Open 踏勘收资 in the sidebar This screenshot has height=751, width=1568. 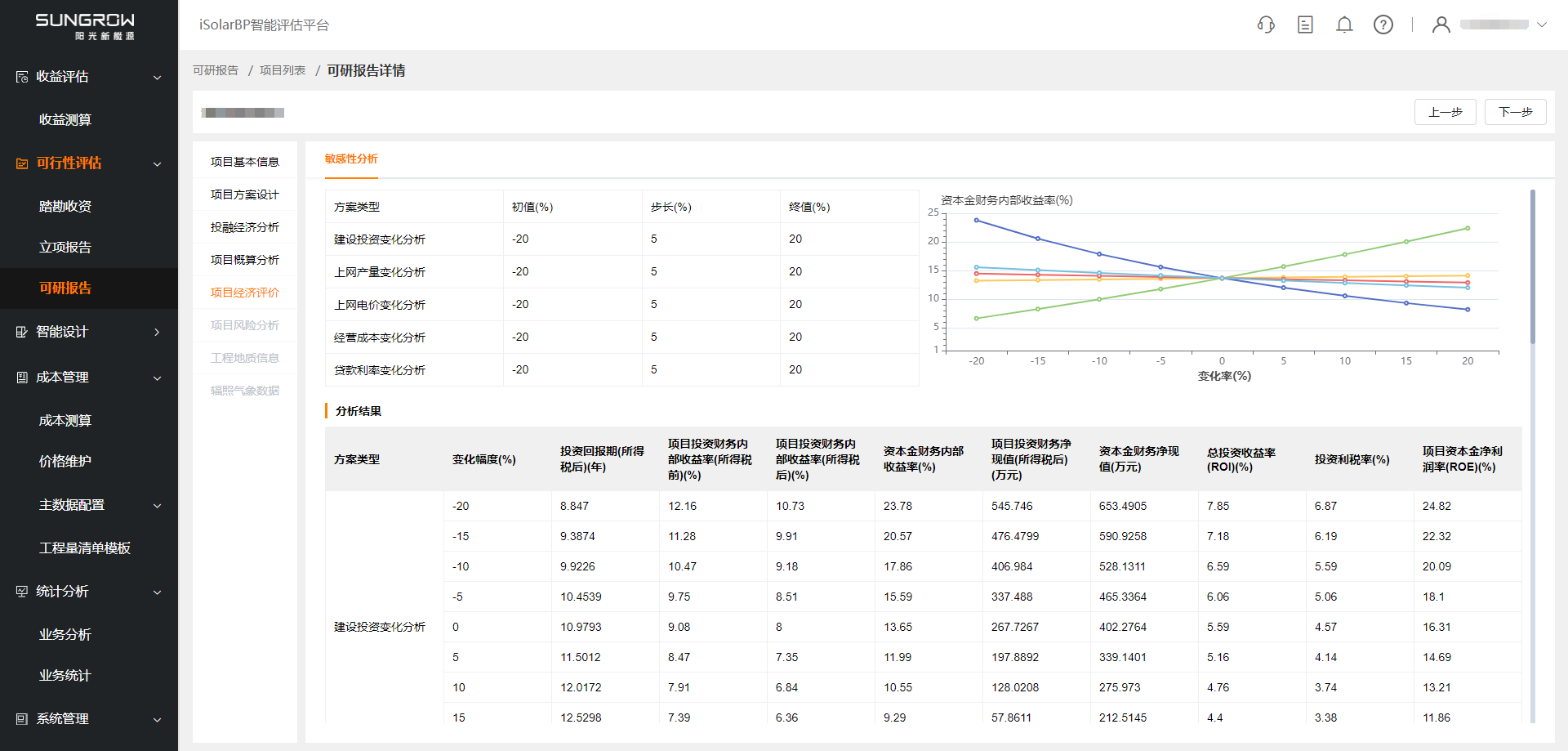(x=65, y=206)
